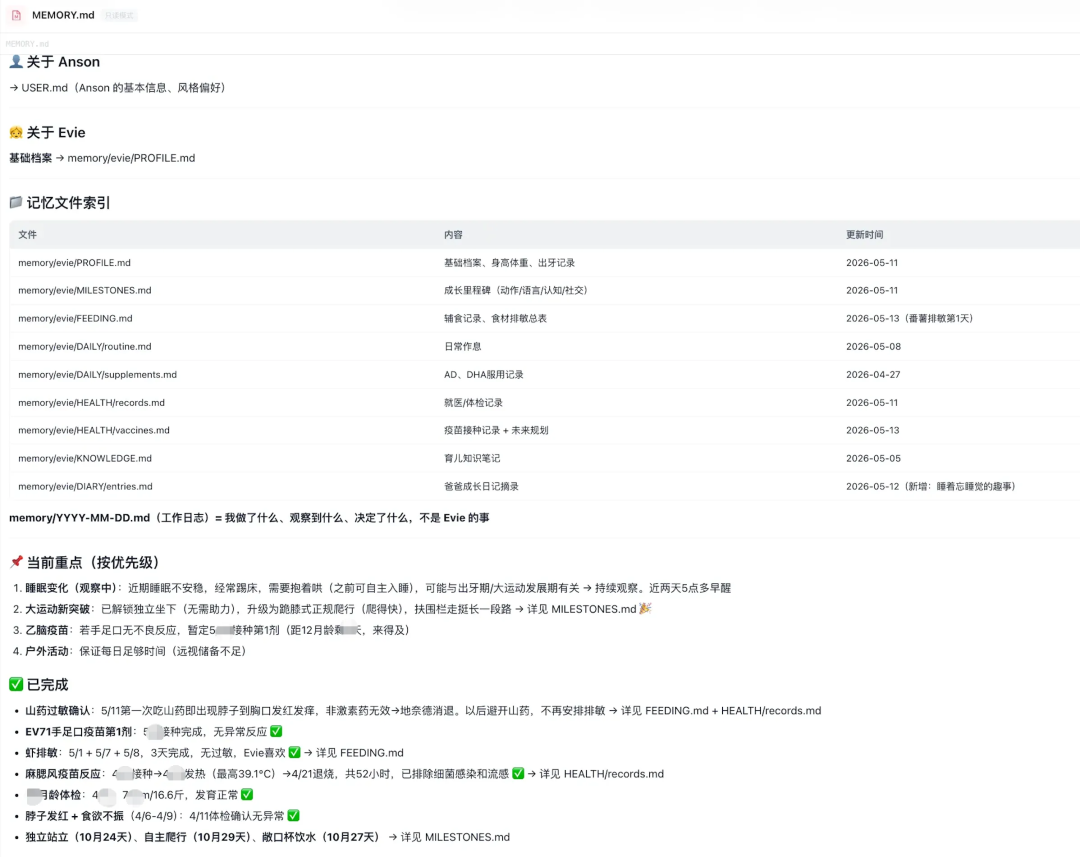
Task: Click the '文件' column header
Action: pos(28,235)
